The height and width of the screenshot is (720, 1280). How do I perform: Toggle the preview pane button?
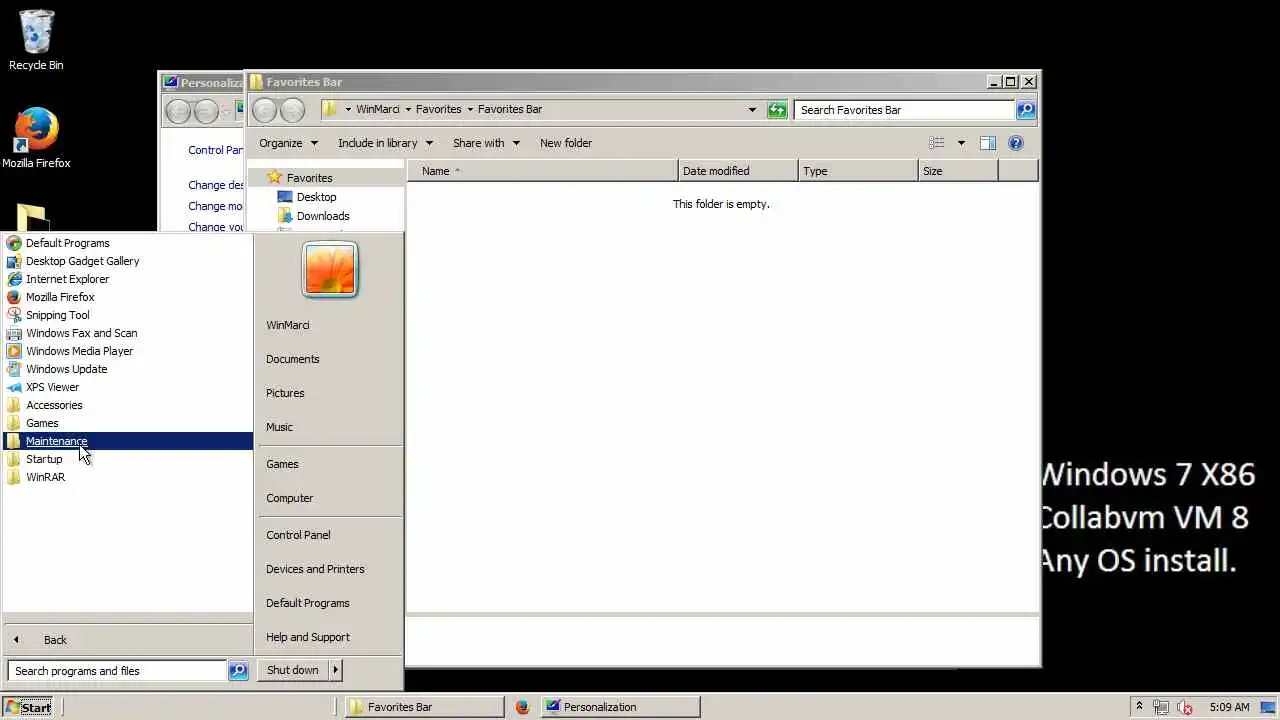tap(987, 143)
